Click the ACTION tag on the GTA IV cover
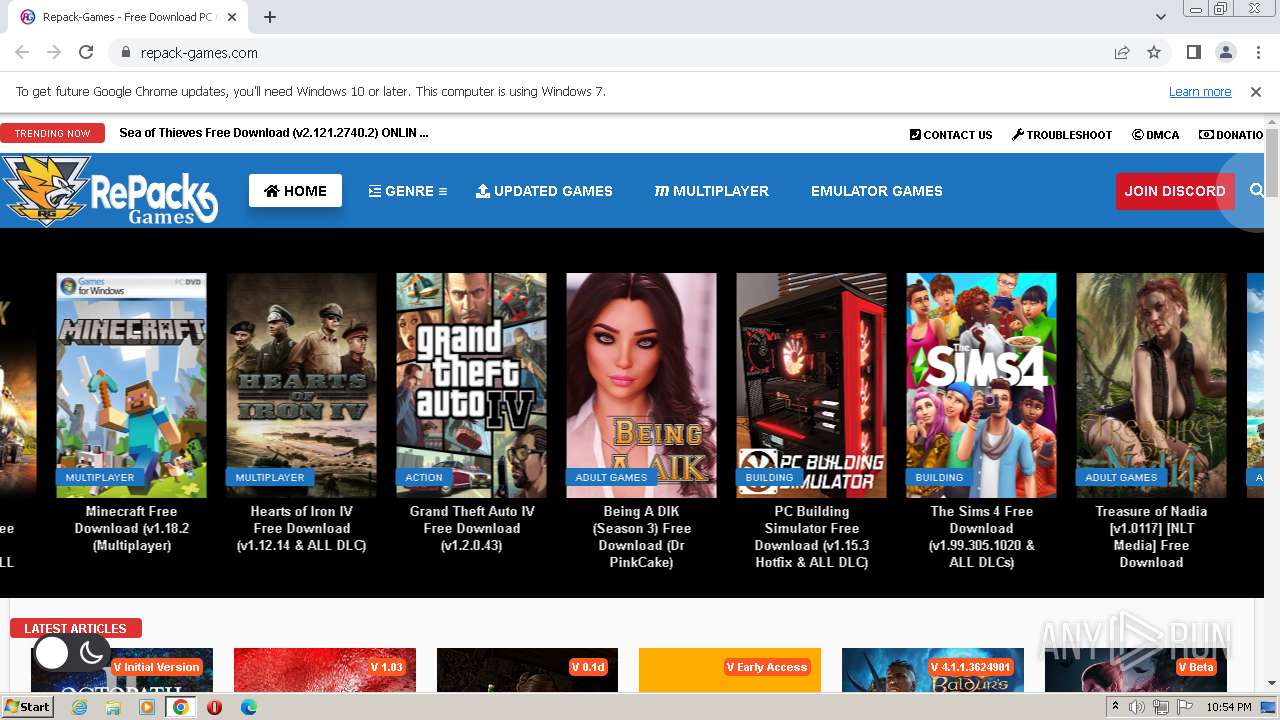 coord(424,477)
